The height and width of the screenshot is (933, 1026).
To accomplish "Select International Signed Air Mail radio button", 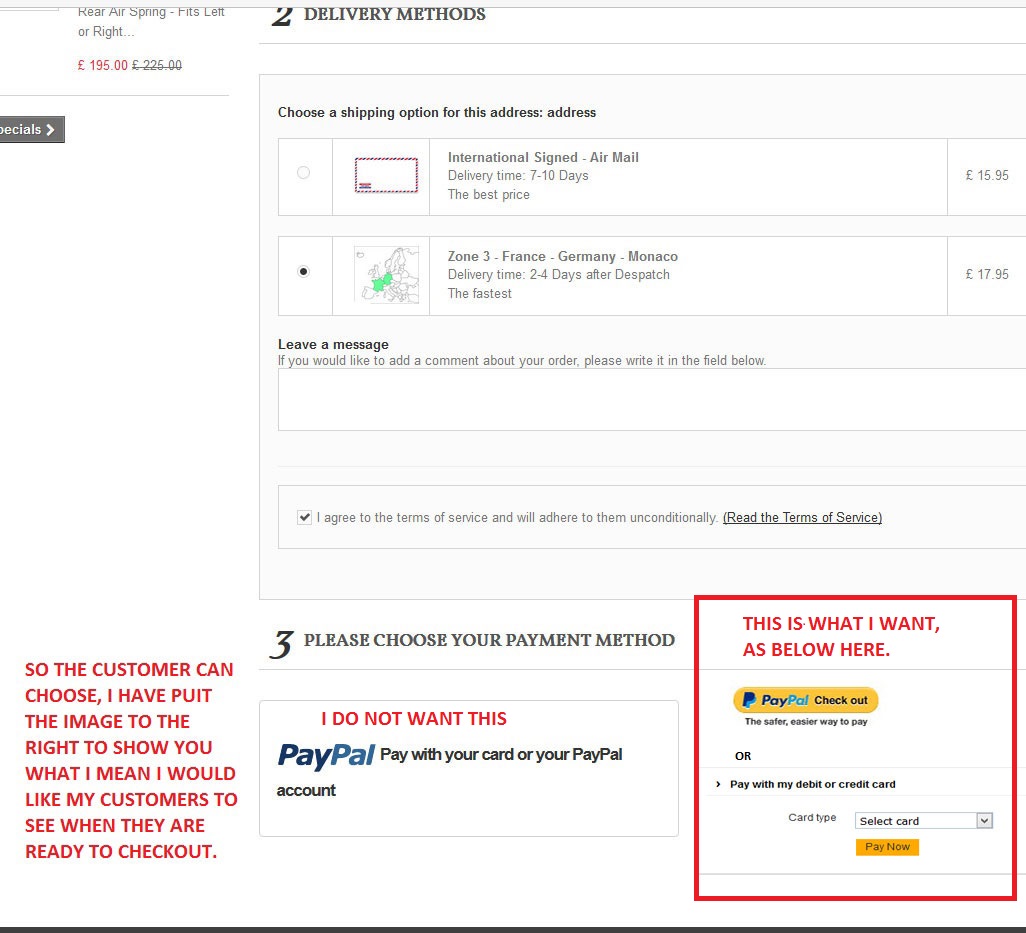I will point(303,173).
